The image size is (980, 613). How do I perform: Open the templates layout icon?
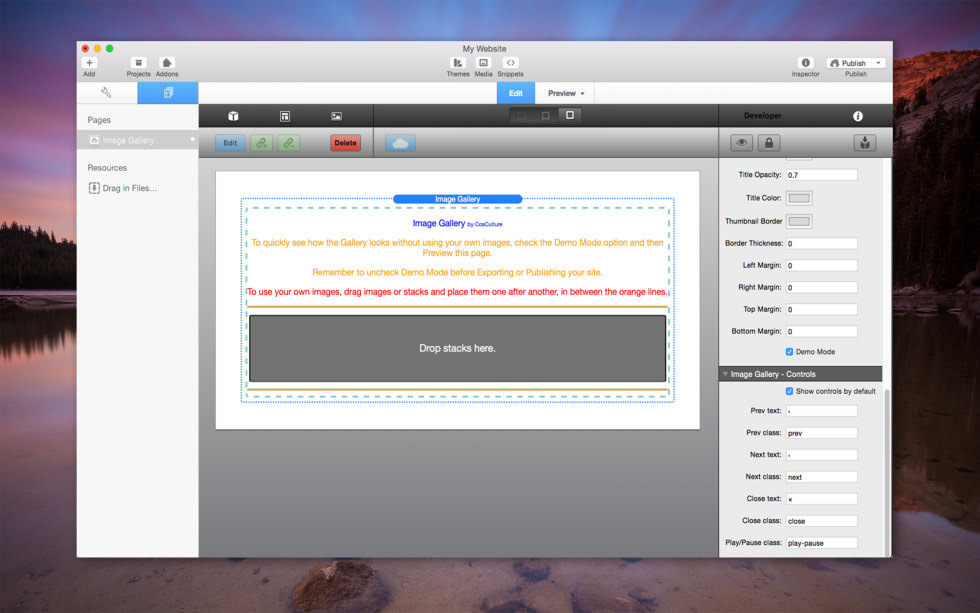point(285,116)
